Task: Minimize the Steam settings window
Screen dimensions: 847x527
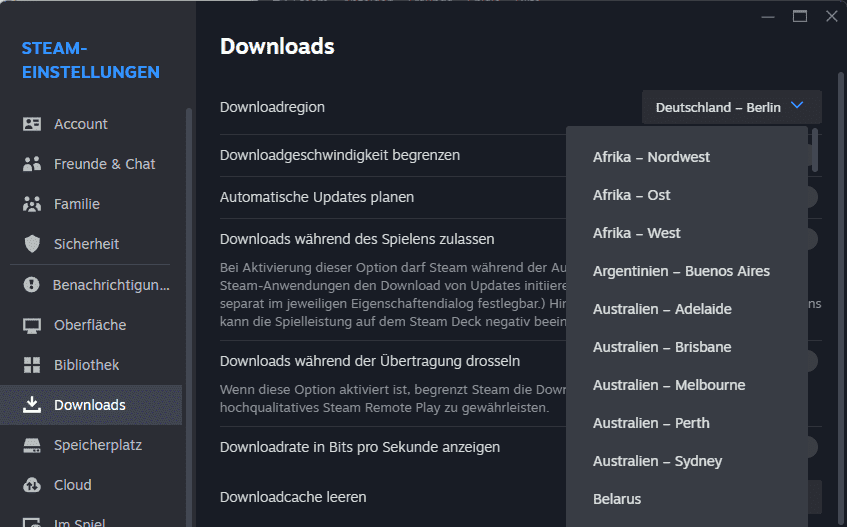Action: point(768,17)
